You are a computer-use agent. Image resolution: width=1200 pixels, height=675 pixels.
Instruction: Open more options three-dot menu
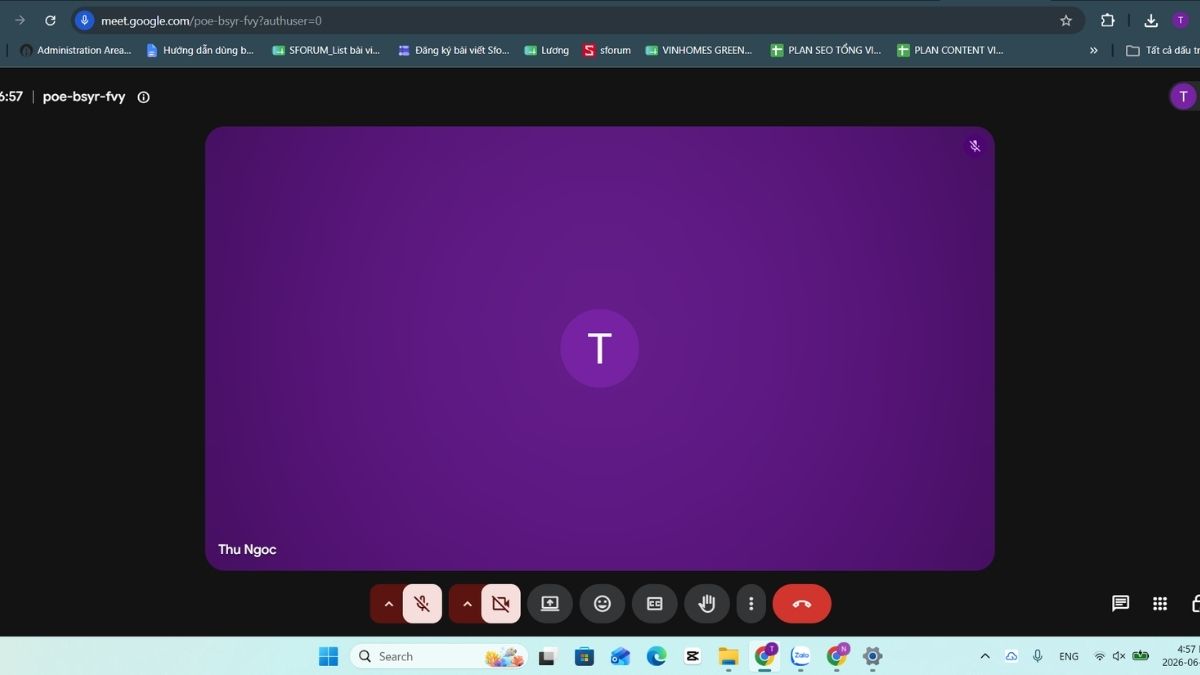tap(751, 604)
